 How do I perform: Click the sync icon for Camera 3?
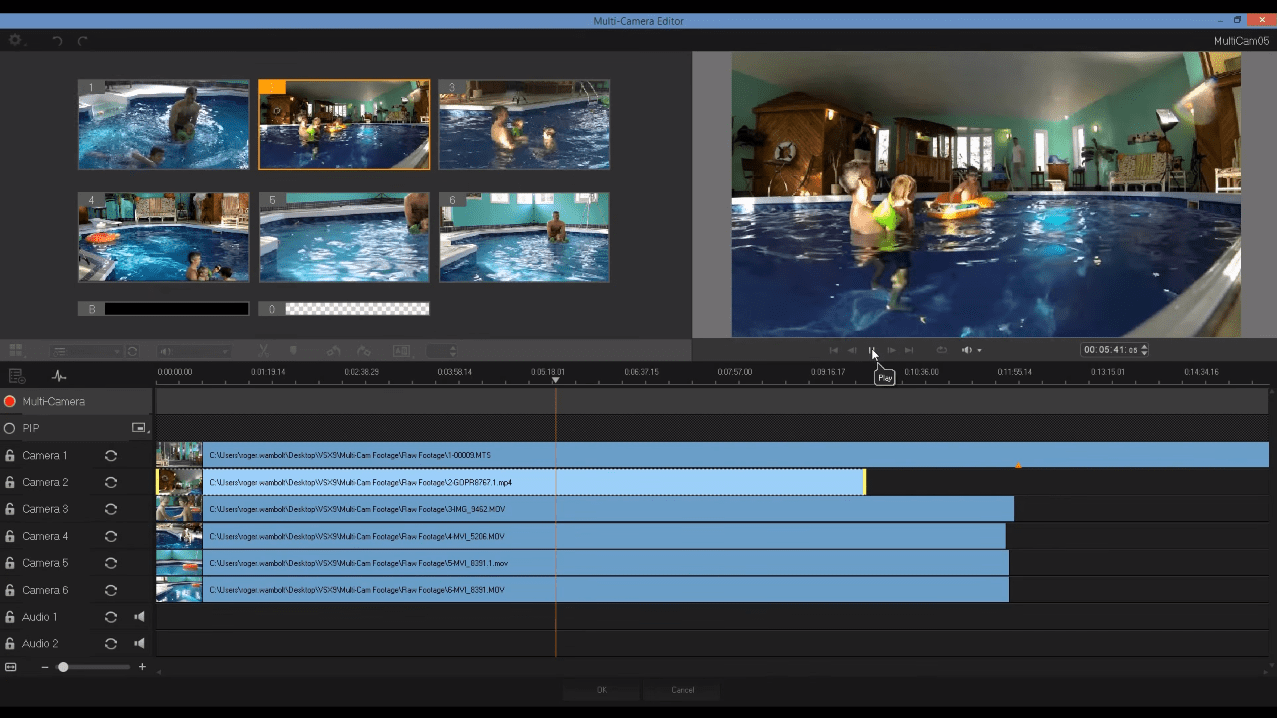tap(110, 509)
